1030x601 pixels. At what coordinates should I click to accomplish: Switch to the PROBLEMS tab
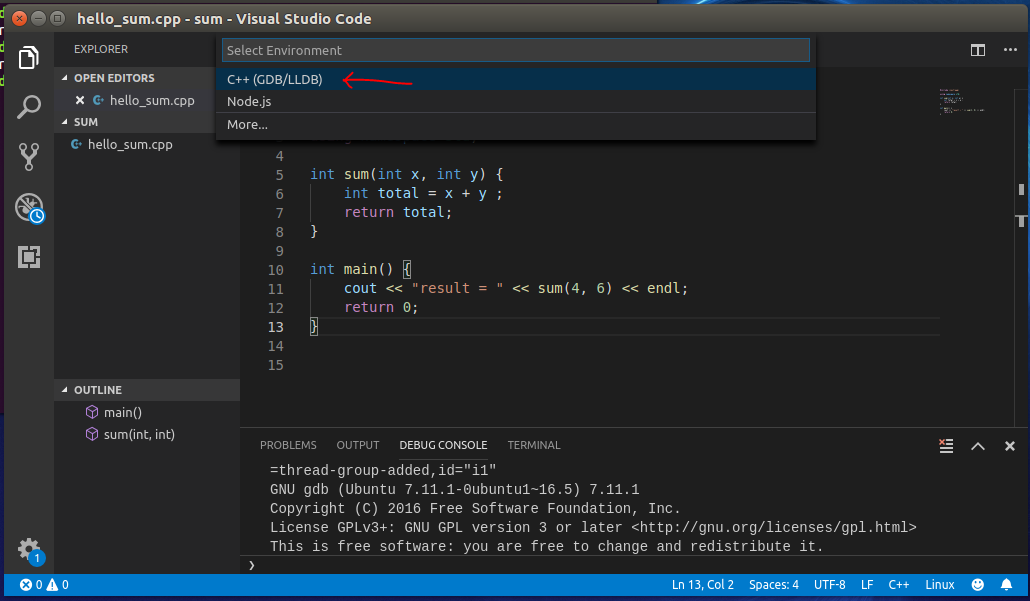click(288, 445)
